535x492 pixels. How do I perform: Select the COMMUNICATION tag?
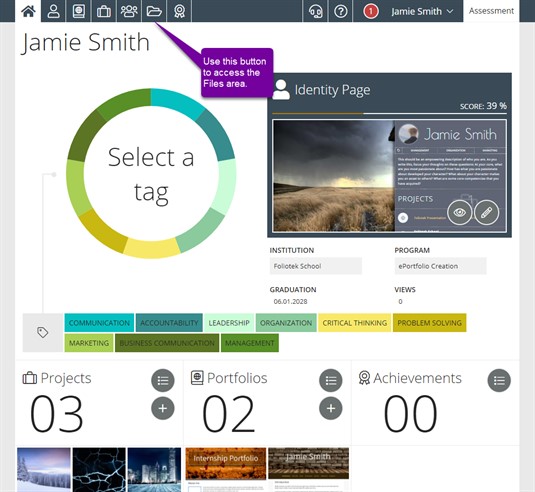tap(99, 323)
